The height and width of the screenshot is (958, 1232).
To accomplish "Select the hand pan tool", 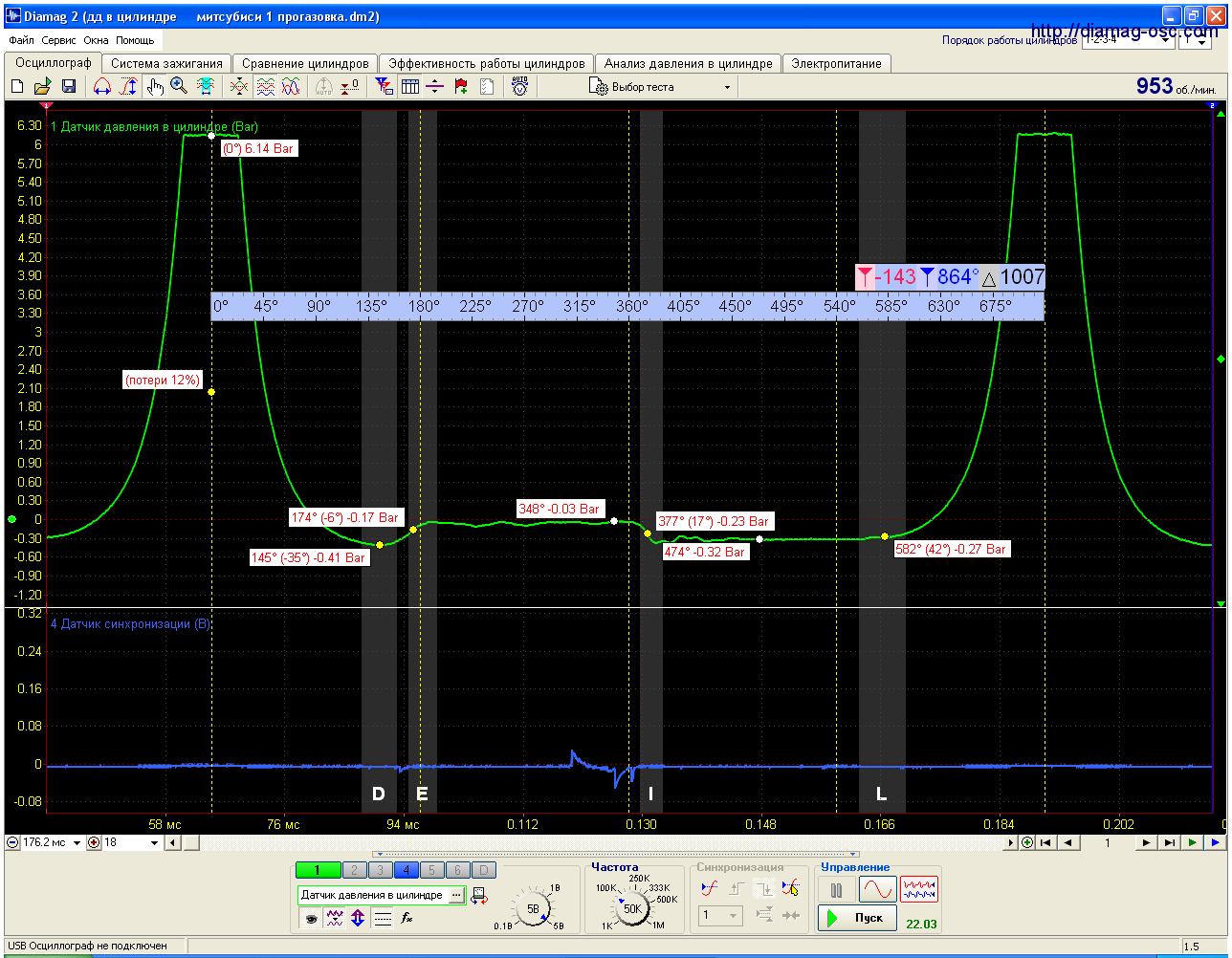I will pyautogui.click(x=155, y=87).
